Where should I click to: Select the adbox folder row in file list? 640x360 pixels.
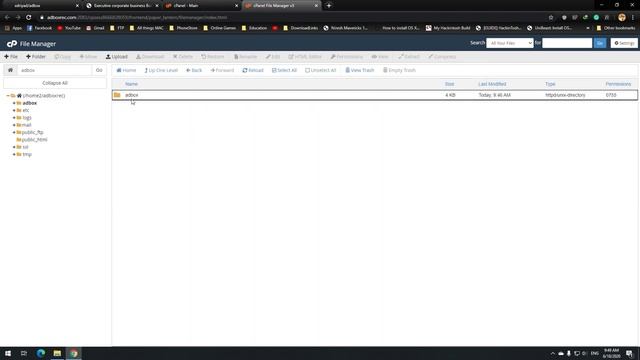(375, 95)
